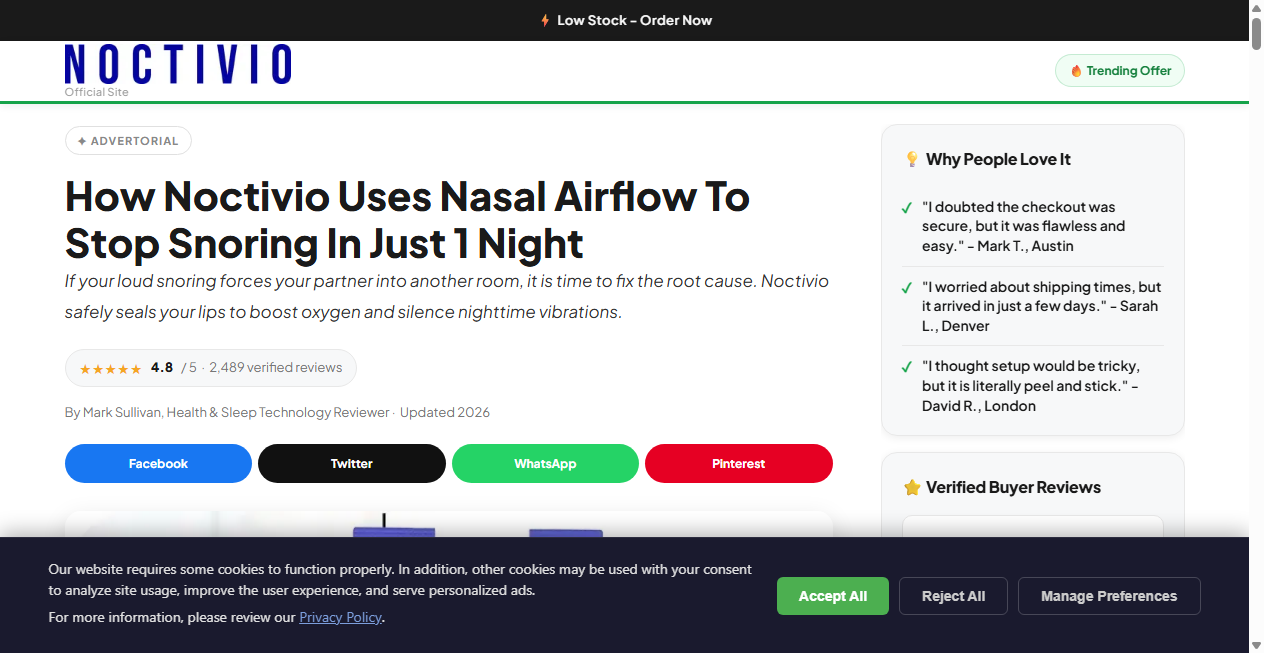Viewport: 1264px width, 653px height.
Task: Reject all cookies
Action: 953,596
